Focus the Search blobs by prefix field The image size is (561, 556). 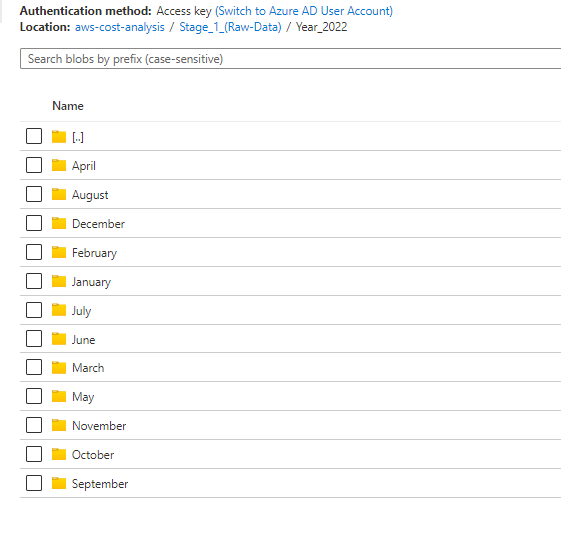pos(290,59)
